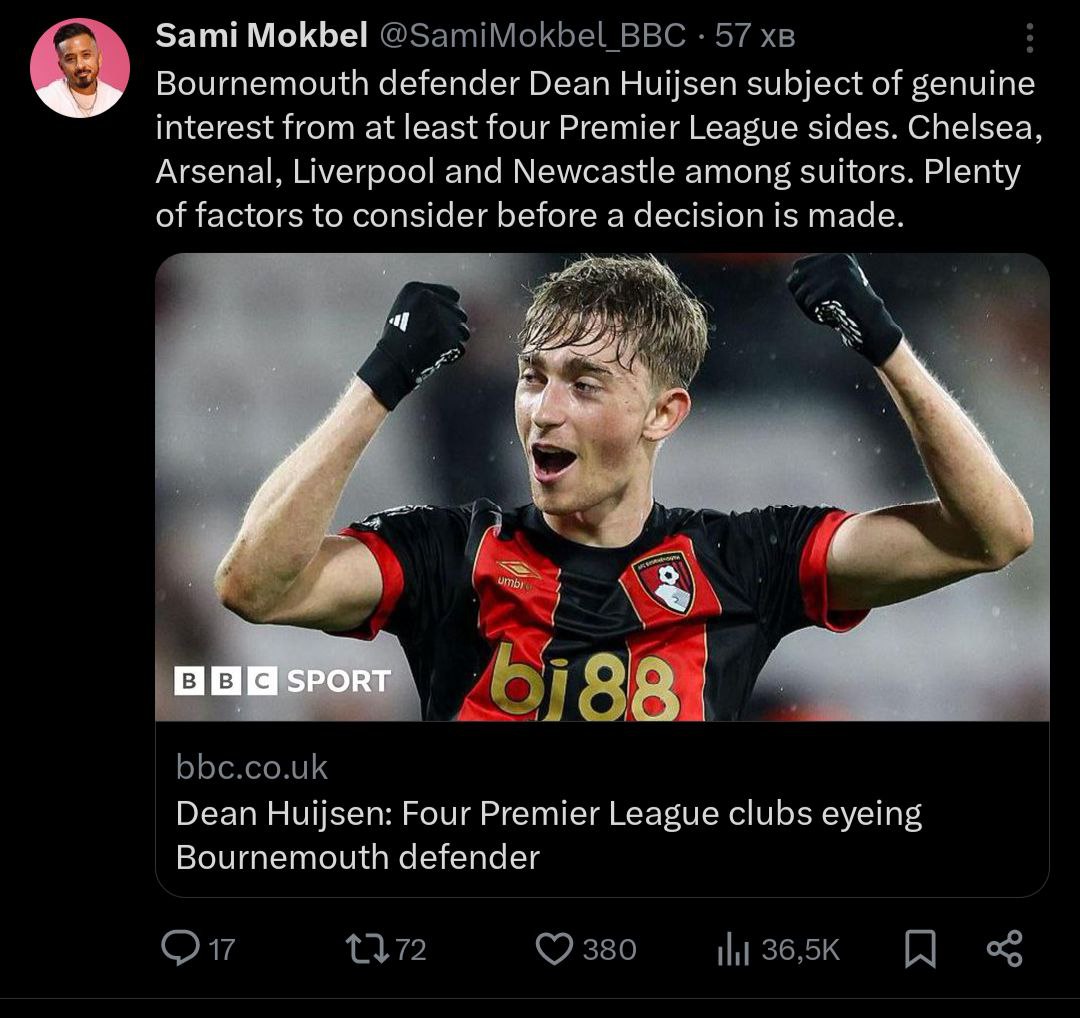Open the bbc.co.uk domain link

(x=252, y=767)
